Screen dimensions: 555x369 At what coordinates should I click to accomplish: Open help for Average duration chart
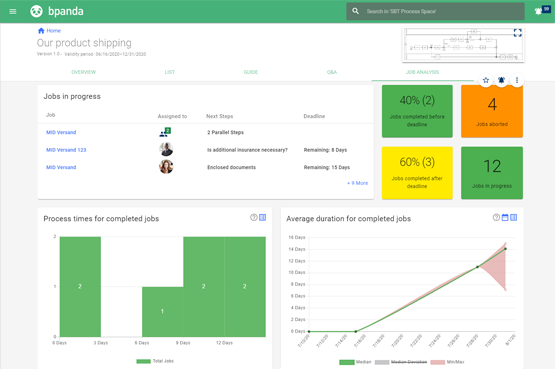(496, 217)
